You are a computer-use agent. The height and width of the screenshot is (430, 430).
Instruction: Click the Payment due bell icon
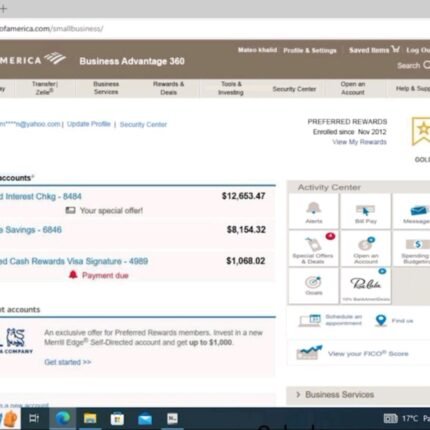click(73, 275)
